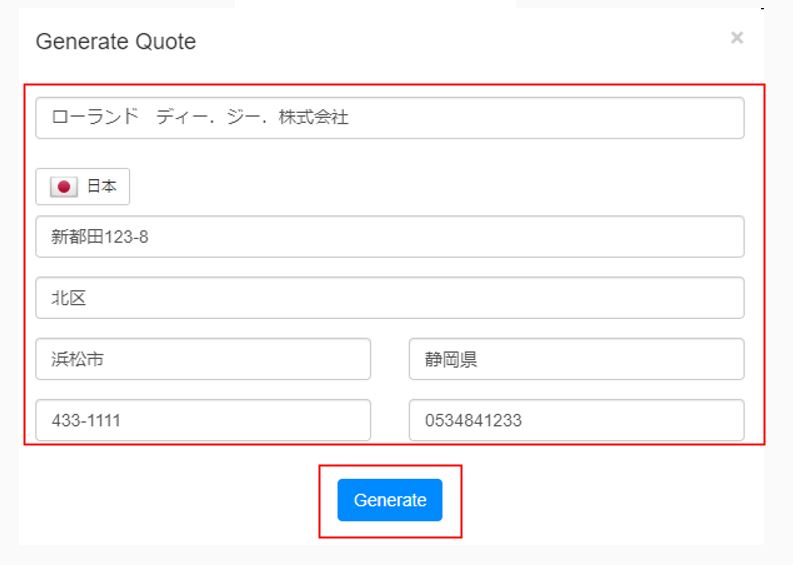Click the postal code field 433-1111

click(203, 420)
